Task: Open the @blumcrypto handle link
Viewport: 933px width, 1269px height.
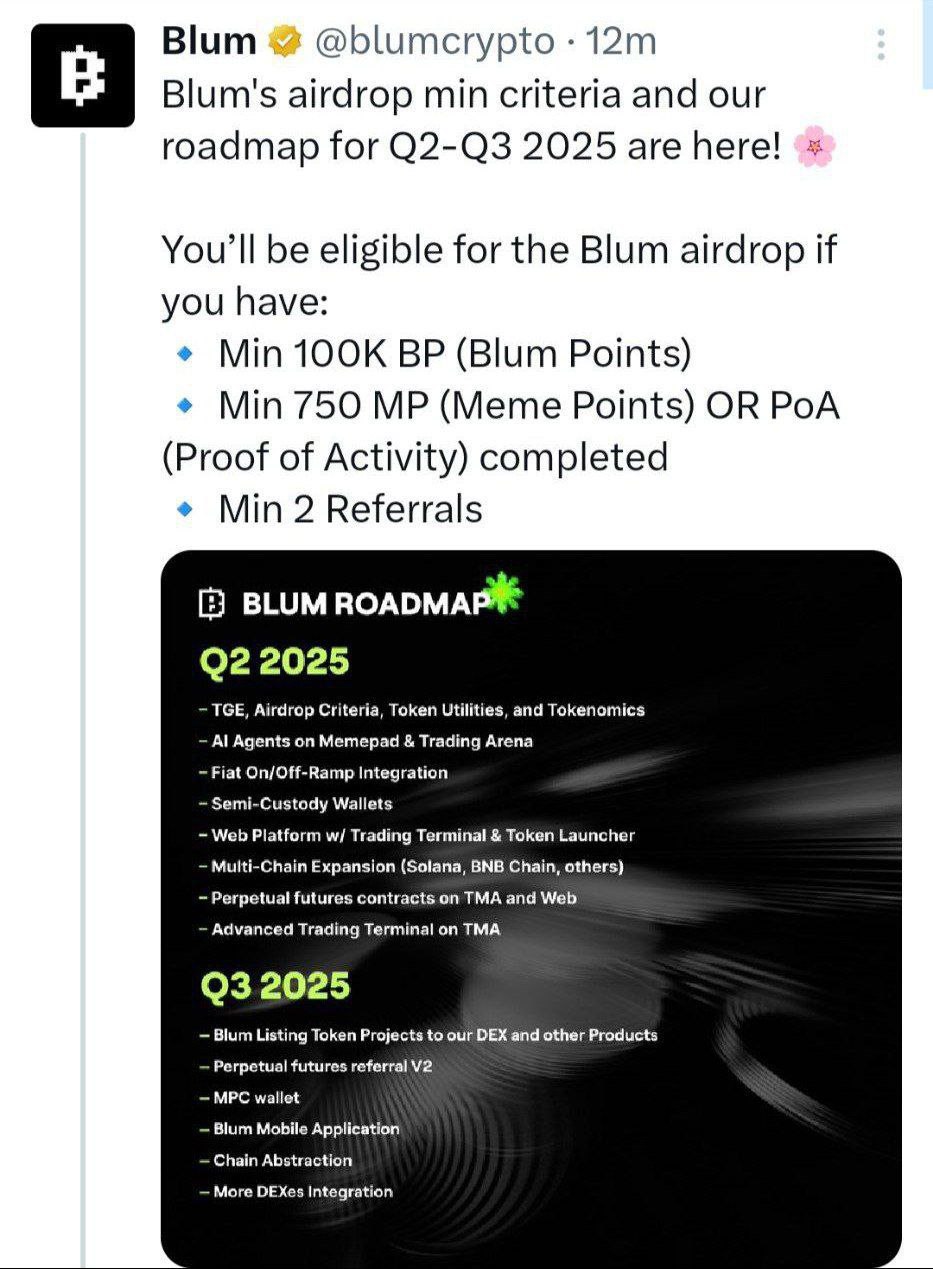Action: 435,42
